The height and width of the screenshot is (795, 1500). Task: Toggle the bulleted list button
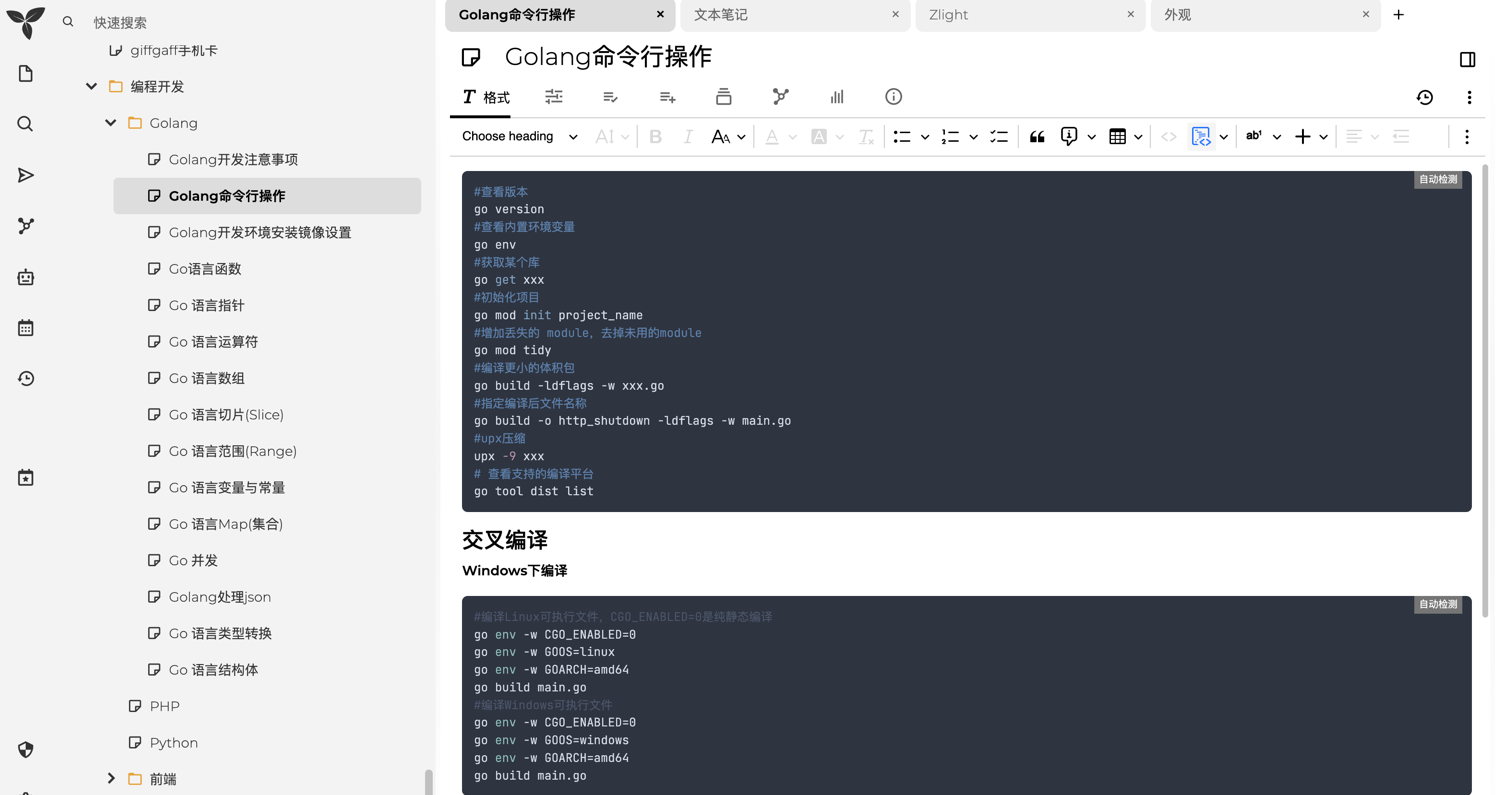[x=902, y=137]
